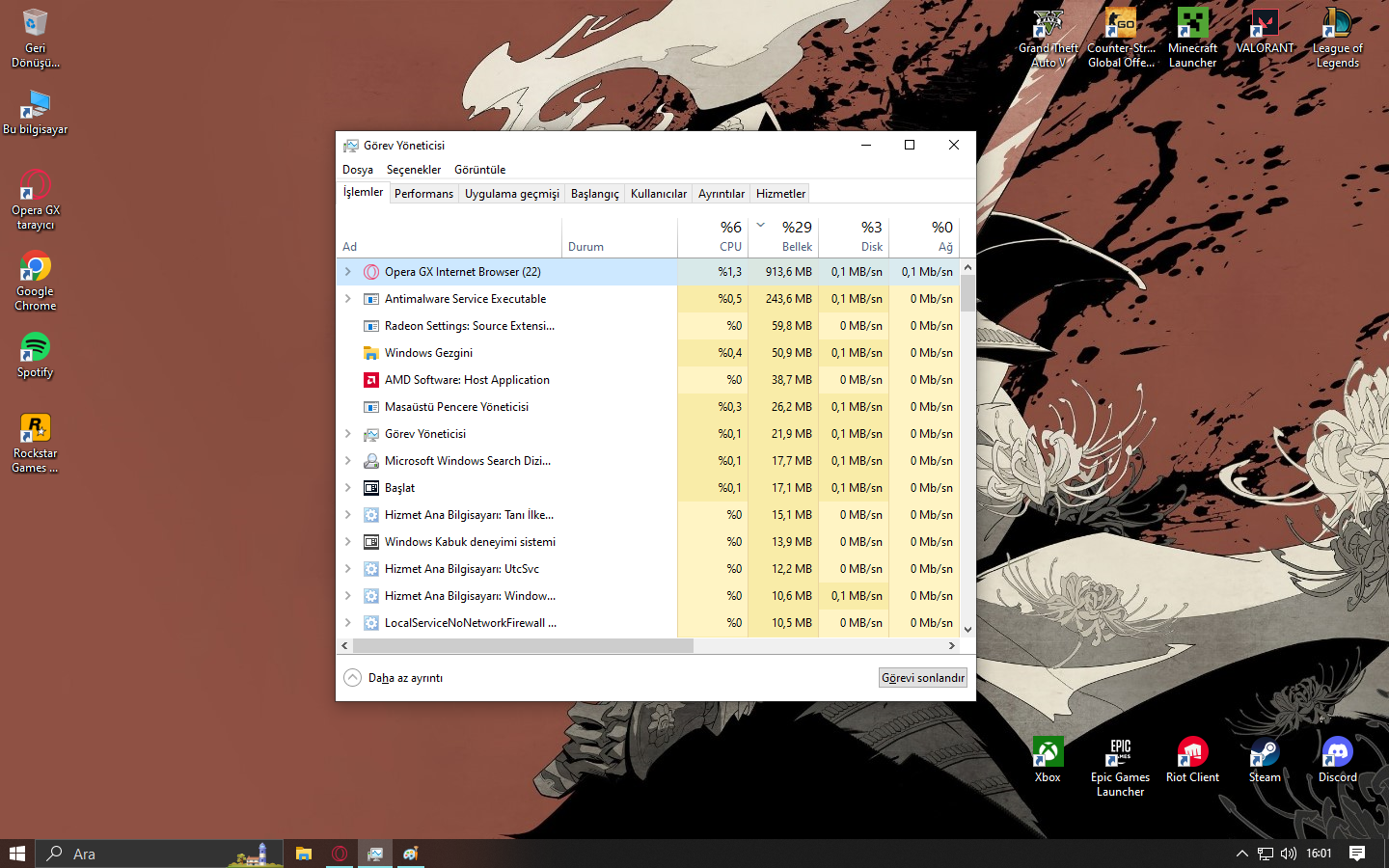Click the 16:01 taskbar clock
1389x868 pixels.
[1319, 854]
